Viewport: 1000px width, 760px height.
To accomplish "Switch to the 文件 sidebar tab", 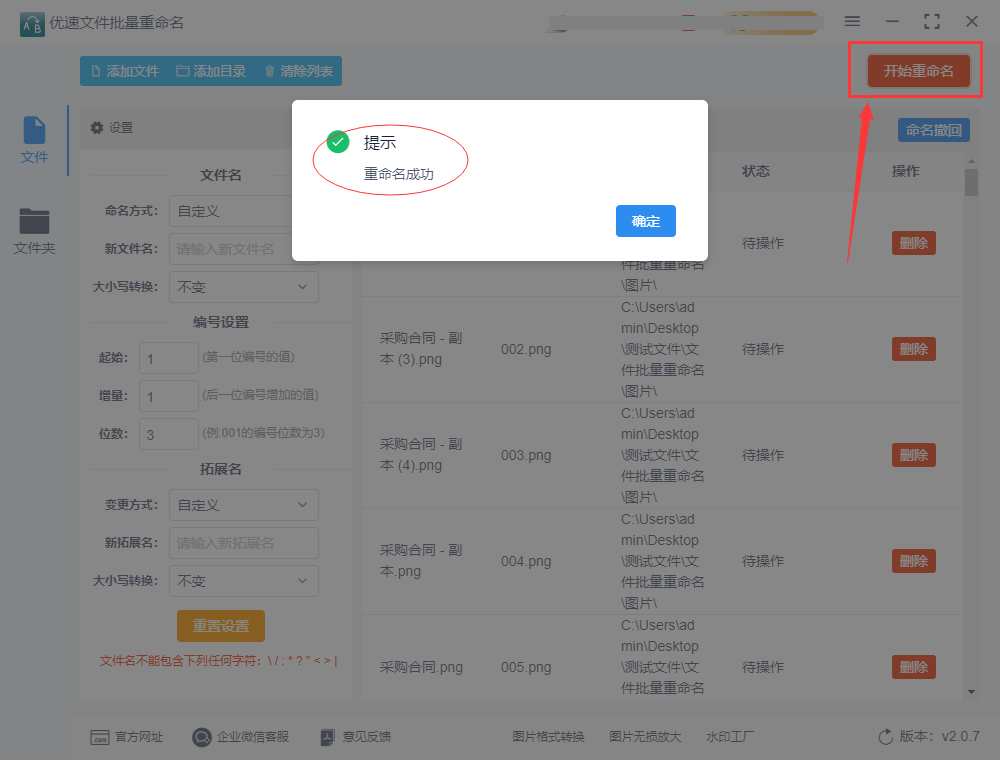I will 34,140.
